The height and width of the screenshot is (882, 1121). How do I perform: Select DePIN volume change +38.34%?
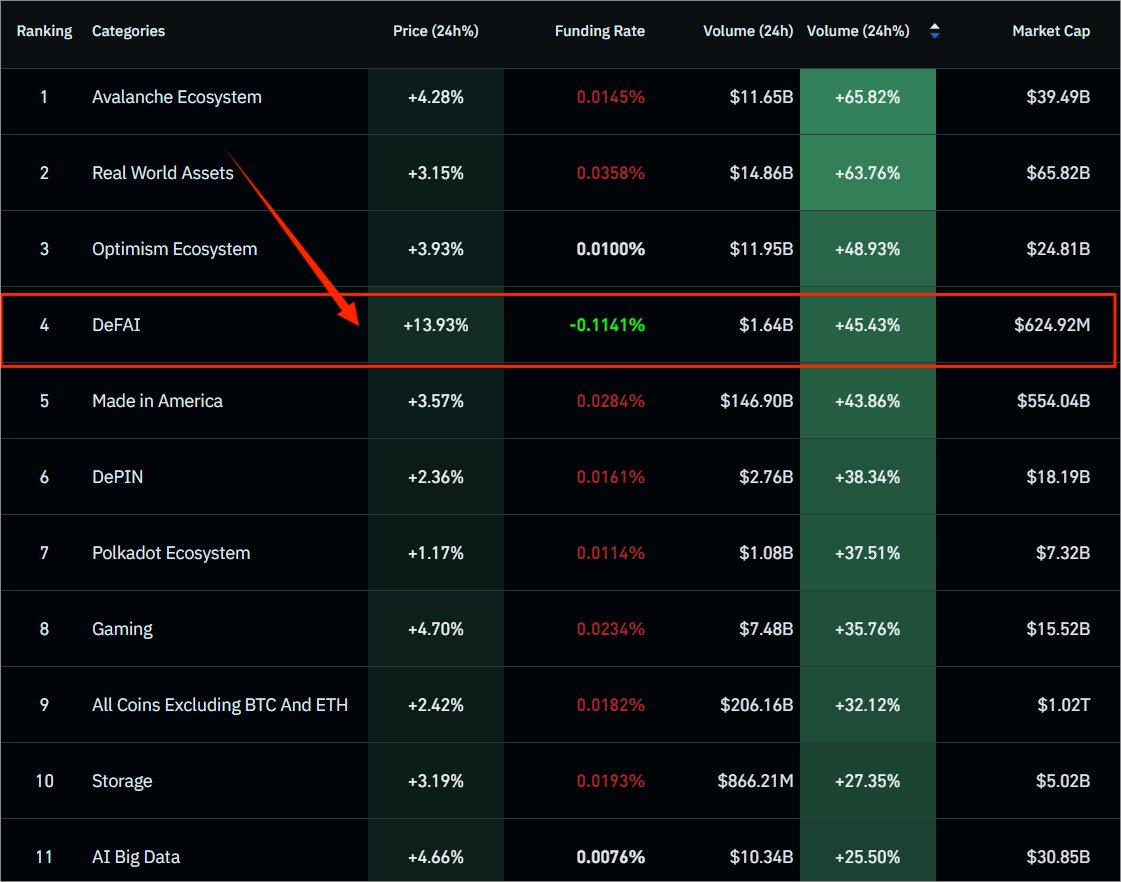tap(867, 477)
